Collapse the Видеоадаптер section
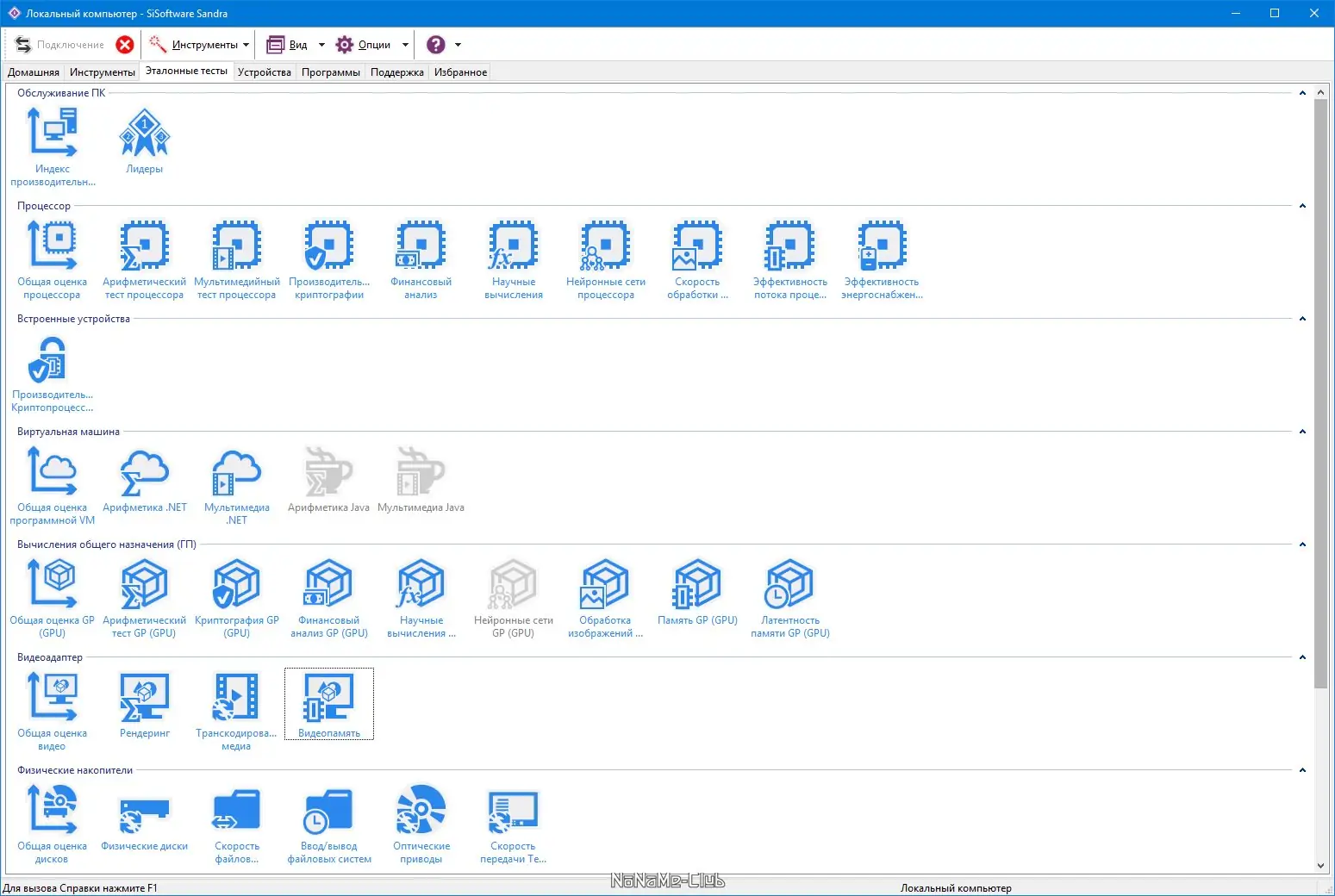The height and width of the screenshot is (896, 1335). (1302, 657)
